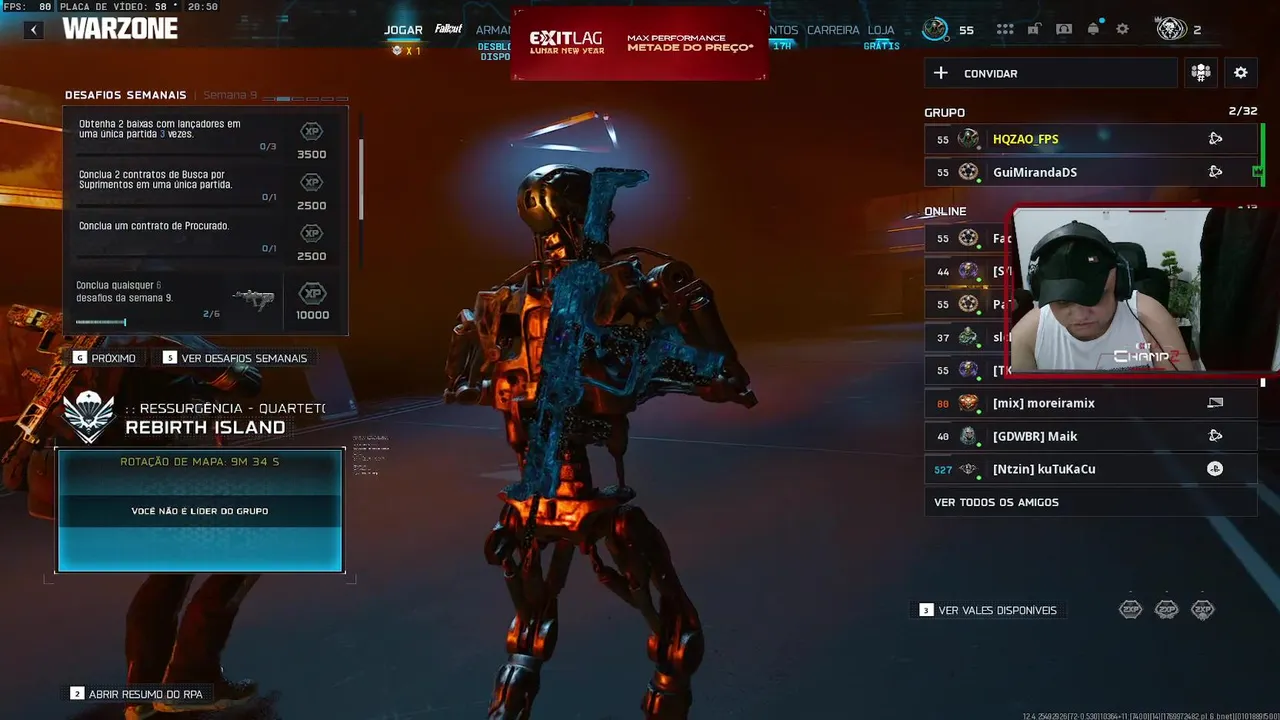Click the Semana 9 label
This screenshot has height=720, width=1280.
pyautogui.click(x=230, y=95)
